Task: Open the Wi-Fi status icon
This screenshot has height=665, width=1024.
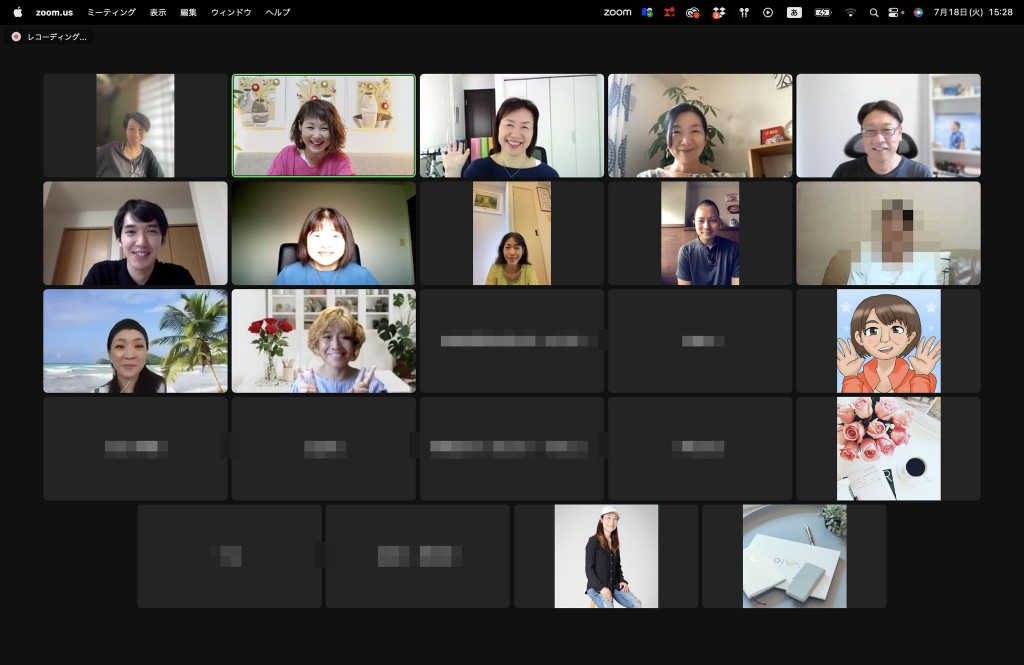Action: click(850, 12)
